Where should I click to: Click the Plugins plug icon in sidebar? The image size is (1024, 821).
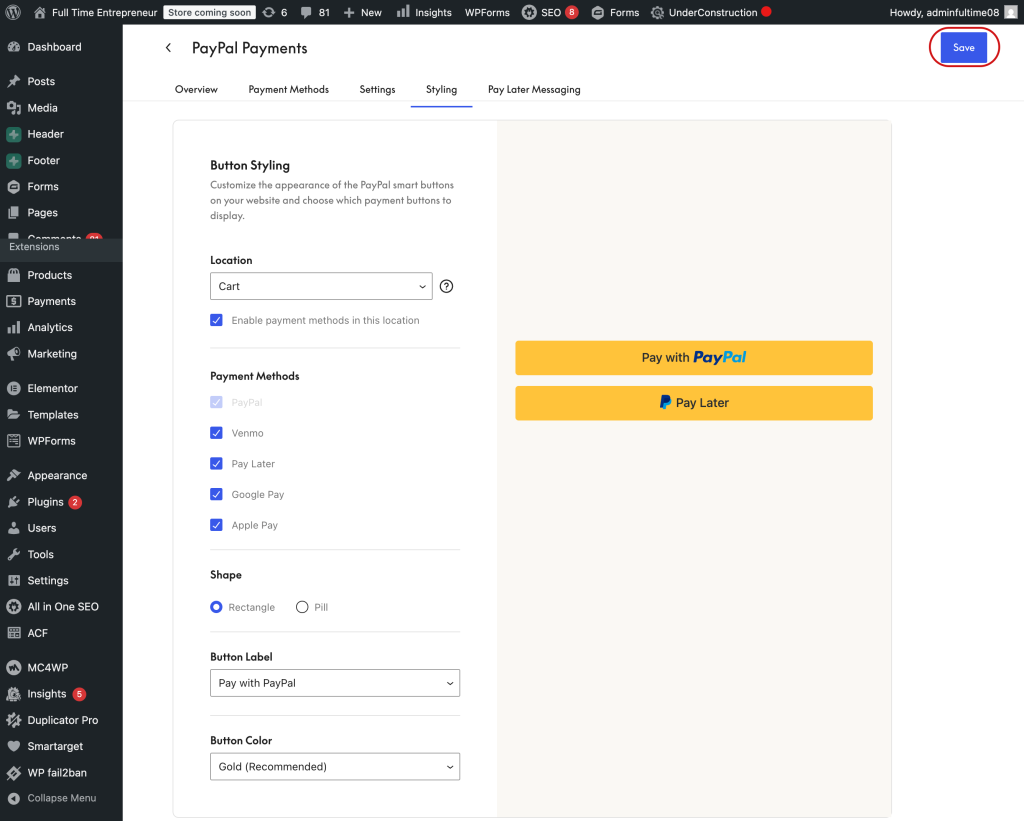point(14,502)
